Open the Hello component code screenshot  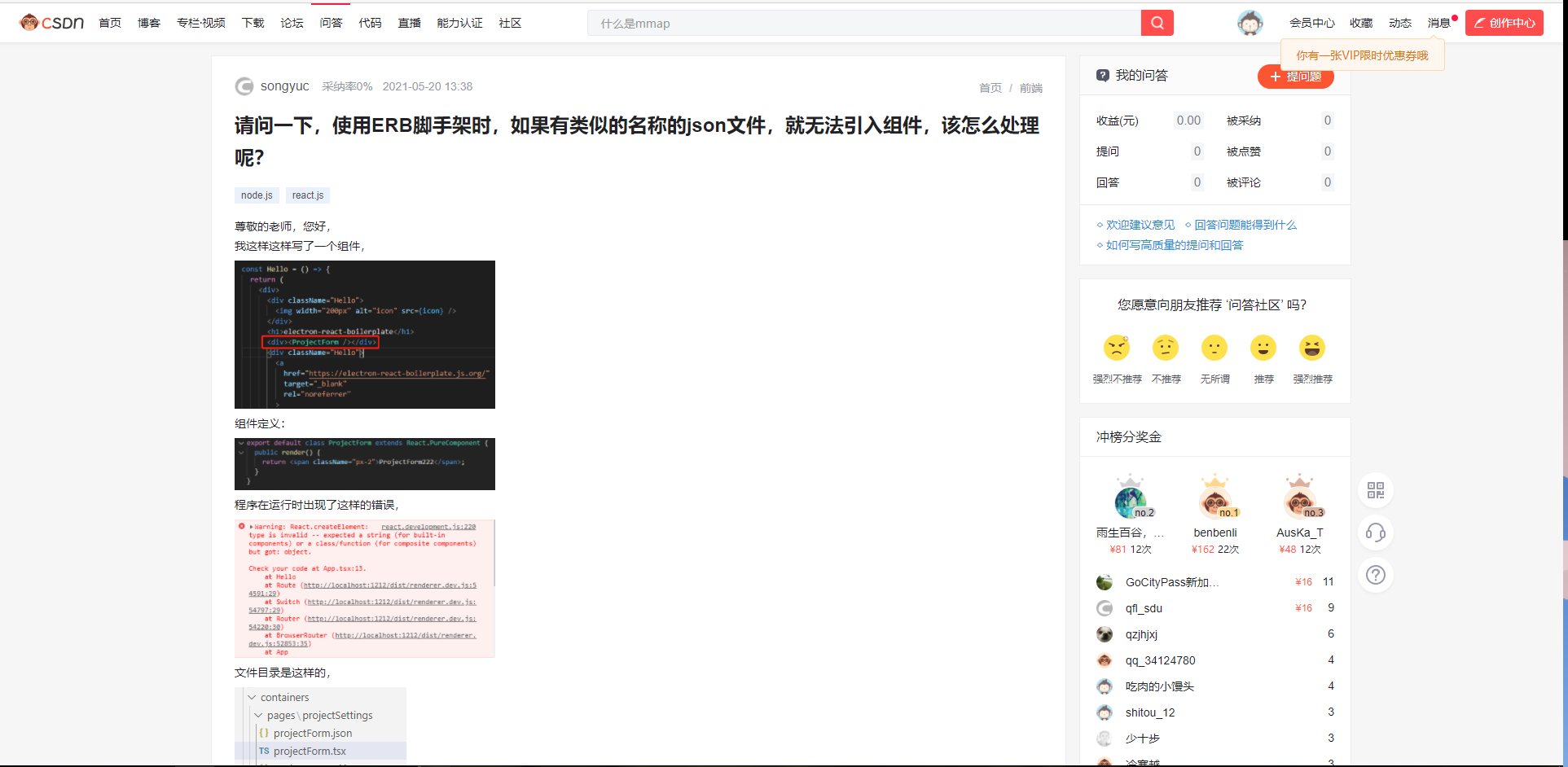tap(365, 335)
